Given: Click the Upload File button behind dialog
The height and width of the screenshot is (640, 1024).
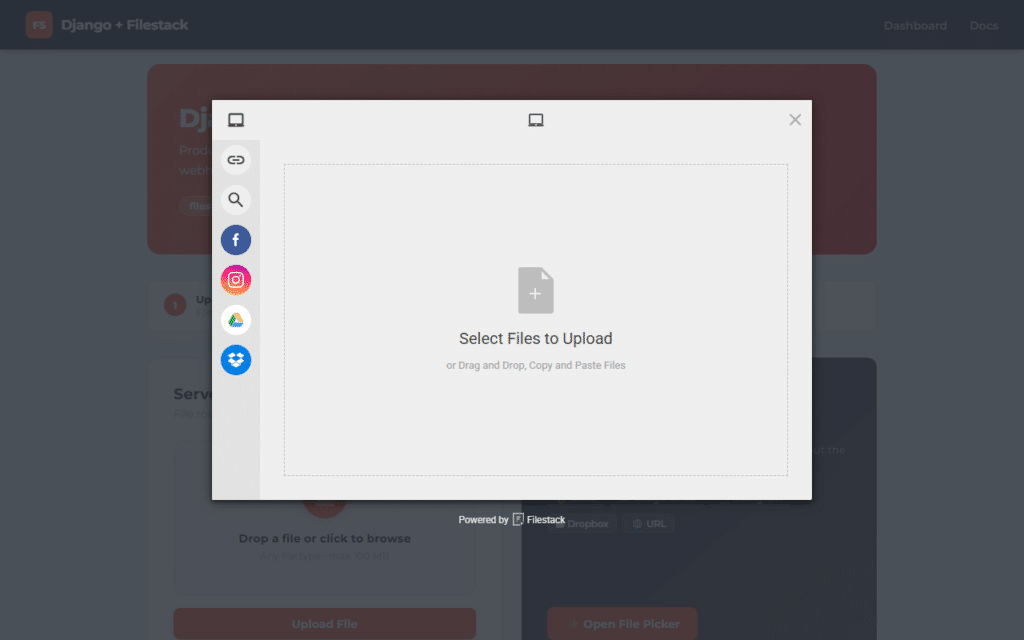Looking at the screenshot, I should [x=325, y=624].
